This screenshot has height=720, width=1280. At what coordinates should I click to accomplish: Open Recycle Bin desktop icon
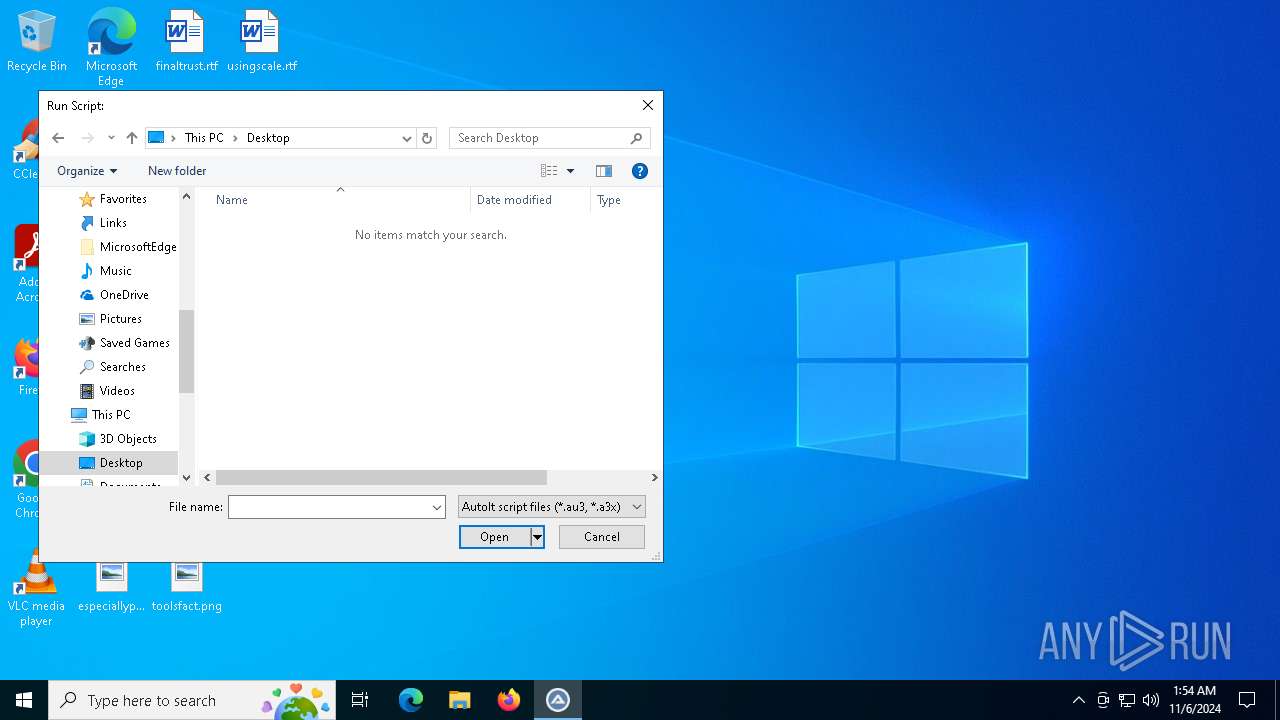point(37,41)
